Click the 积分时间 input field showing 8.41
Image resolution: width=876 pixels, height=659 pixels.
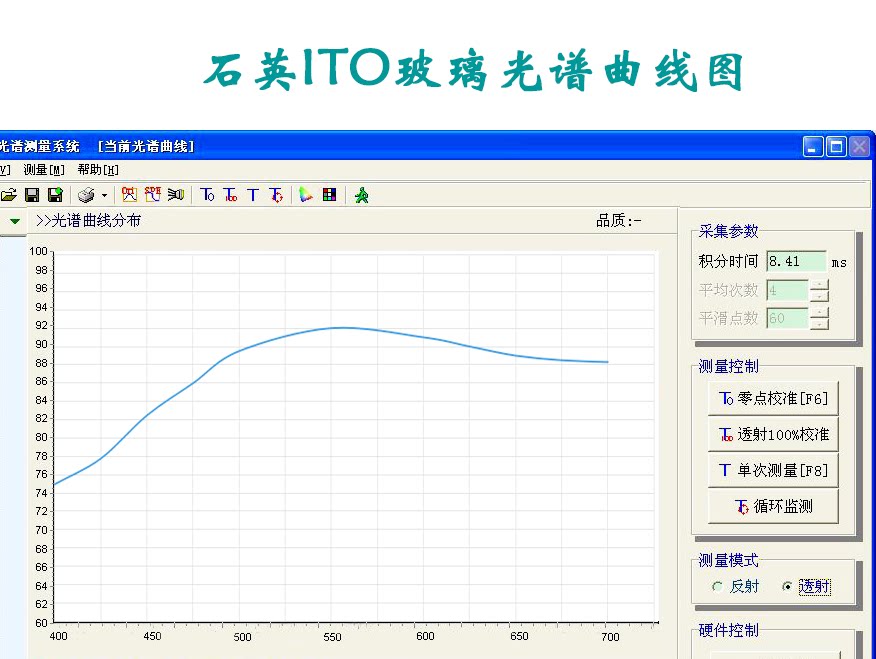tap(796, 261)
